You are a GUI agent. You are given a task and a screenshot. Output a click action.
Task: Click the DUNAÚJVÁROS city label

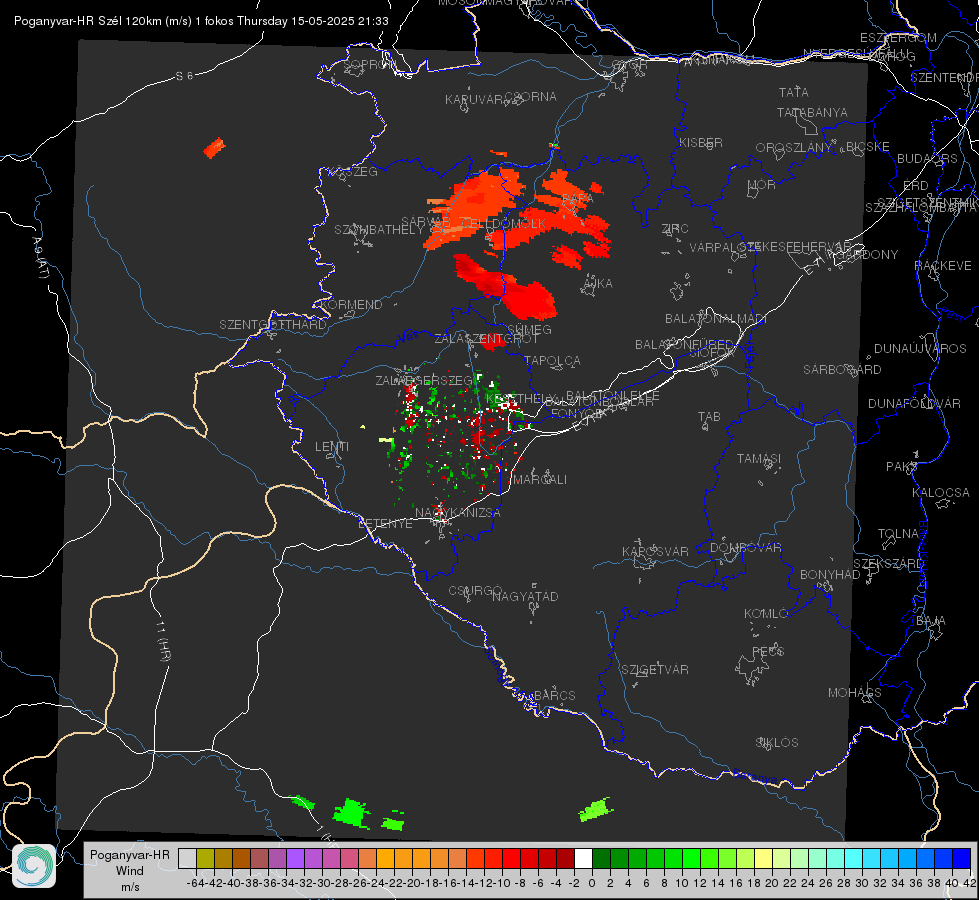920,349
